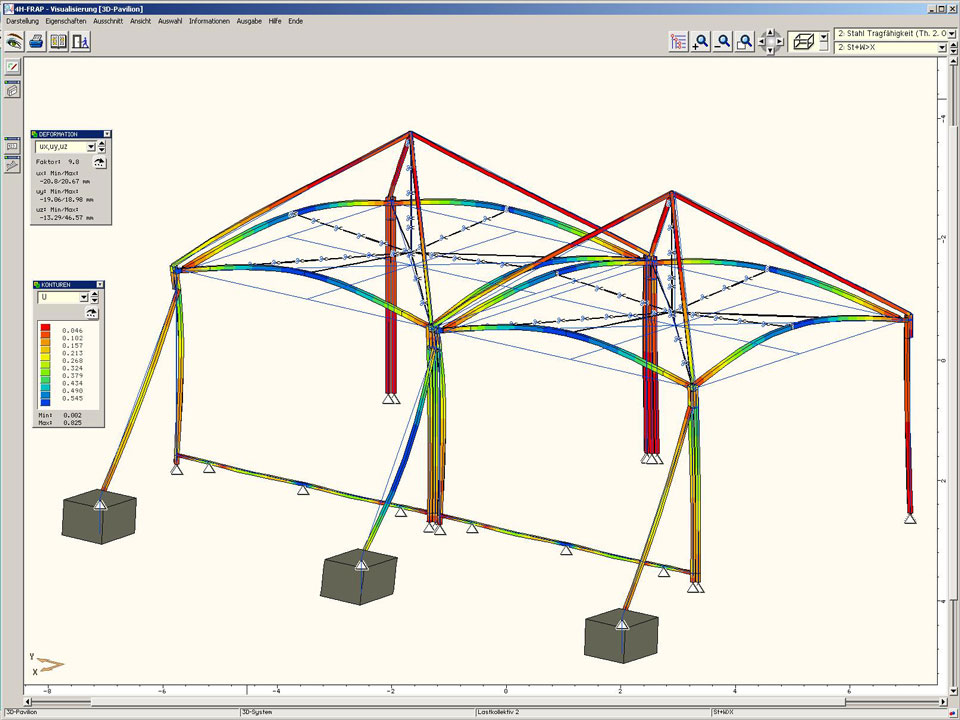Zoom out with the minus magnifier
Screen dimensions: 960x720
pyautogui.click(x=723, y=41)
